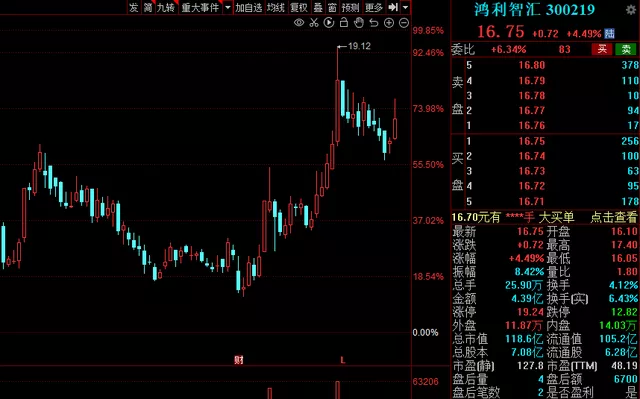Click the 跌停 value 12.82

[624, 312]
